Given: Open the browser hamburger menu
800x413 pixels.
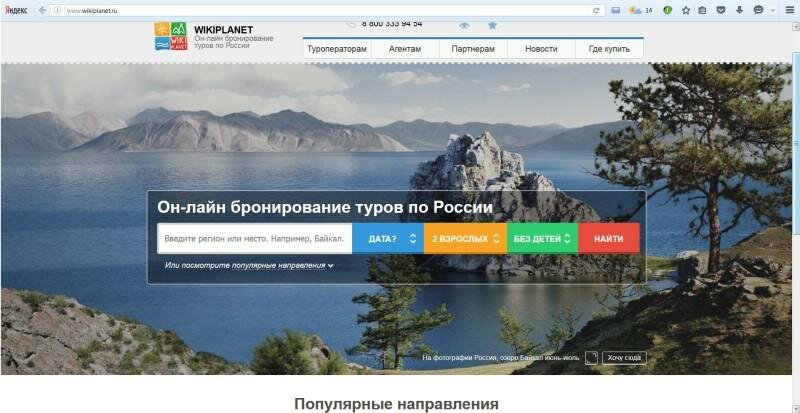Looking at the screenshot, I should point(789,10).
